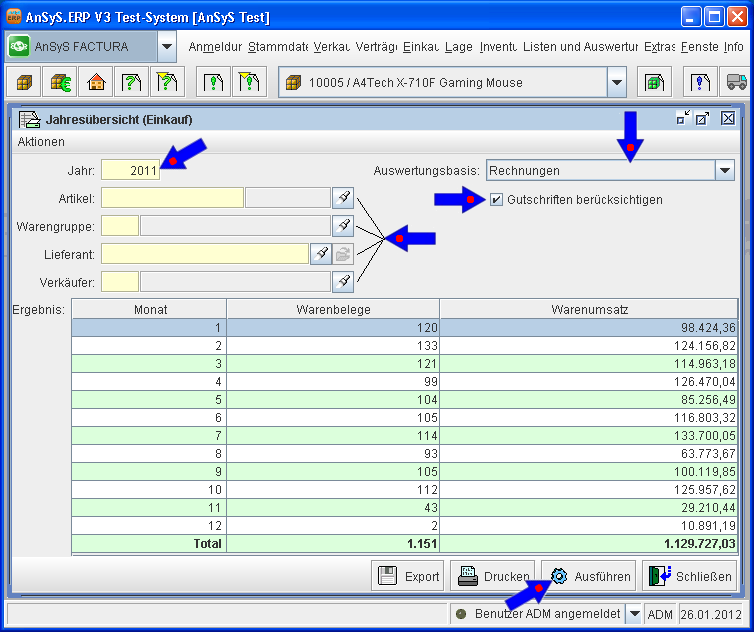Screen dimensions: 754x632
Task: Click the Export button
Action: 409,576
